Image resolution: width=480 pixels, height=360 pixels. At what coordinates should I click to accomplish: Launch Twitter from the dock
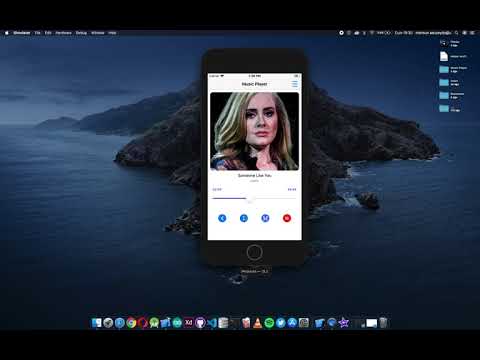click(281, 323)
